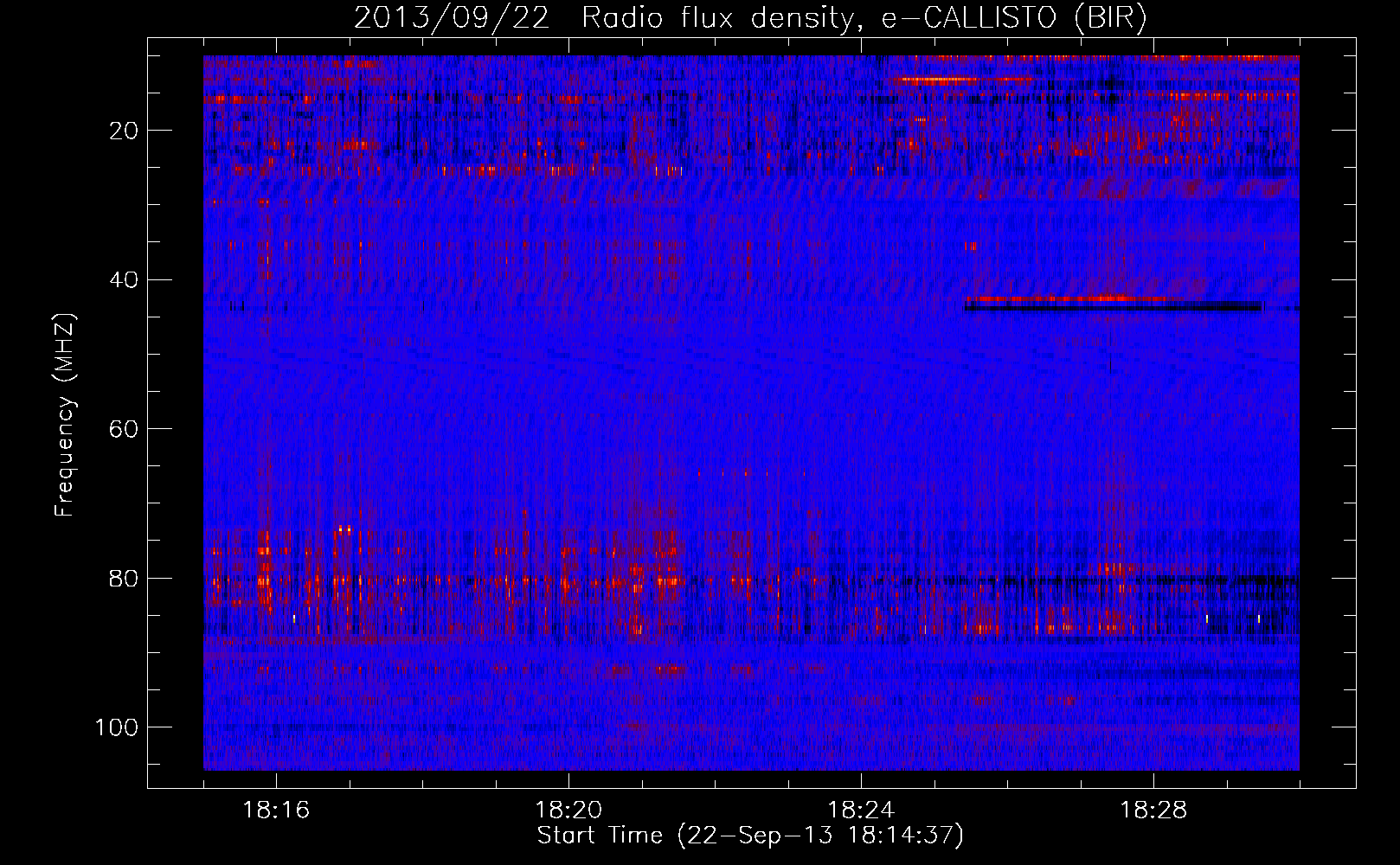Click the '18:16' time tick label
1400x865 pixels.
click(x=276, y=811)
